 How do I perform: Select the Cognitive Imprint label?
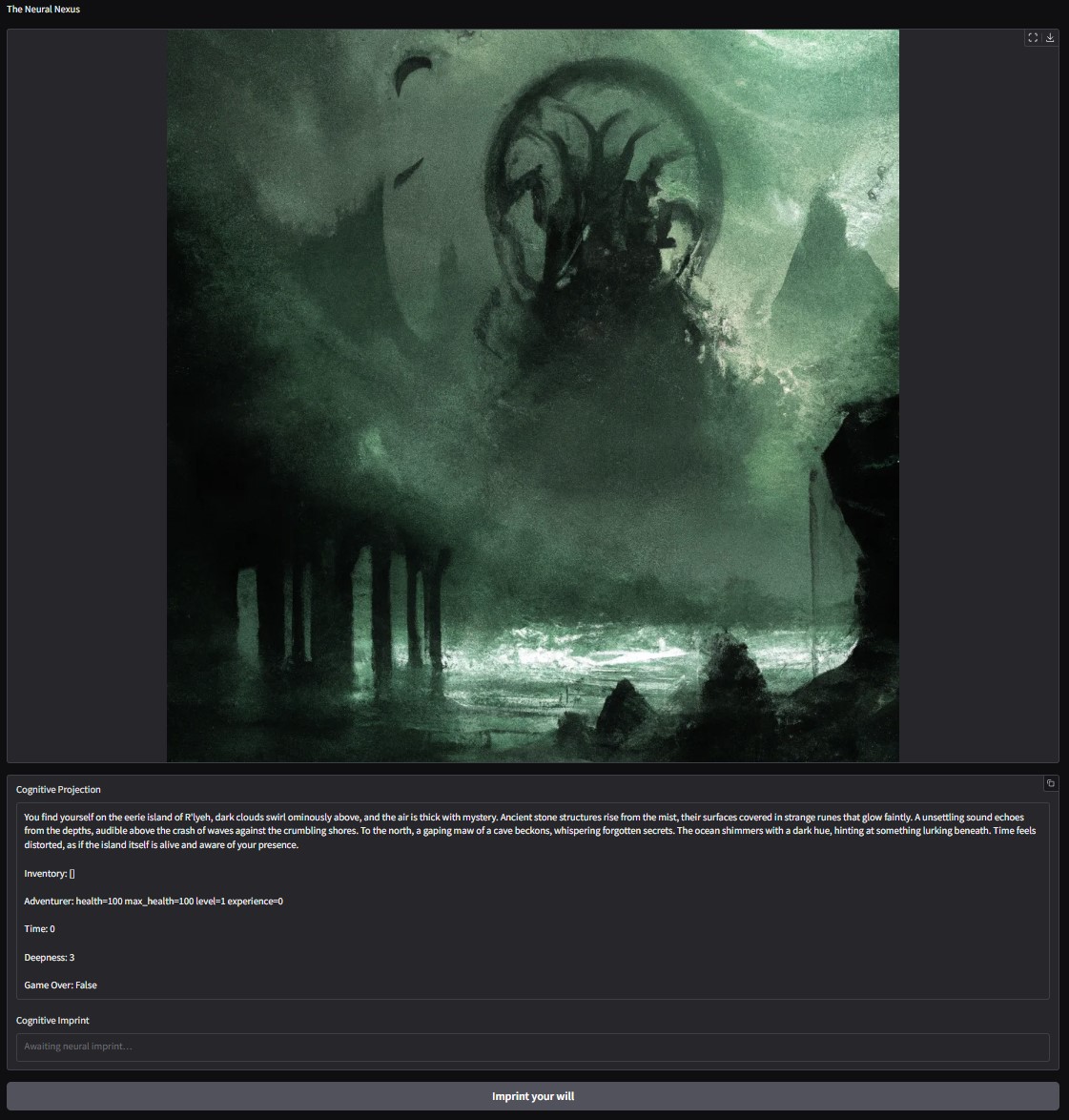point(51,1020)
